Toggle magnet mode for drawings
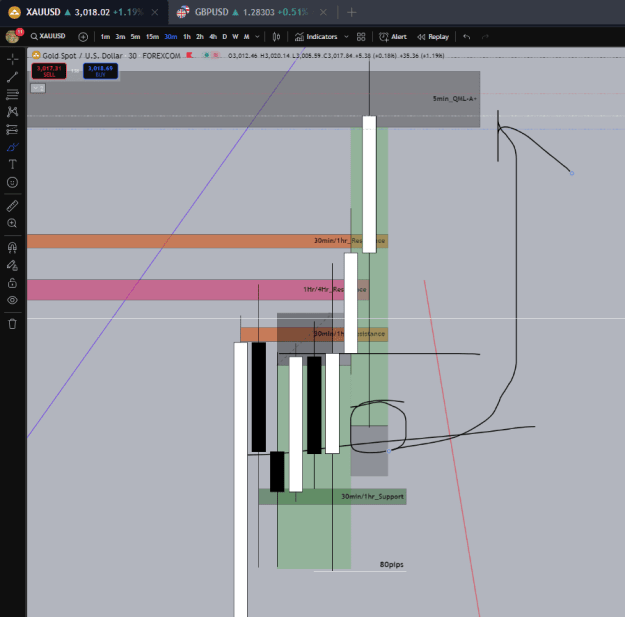Screen dimensions: 625x617 click(12, 248)
